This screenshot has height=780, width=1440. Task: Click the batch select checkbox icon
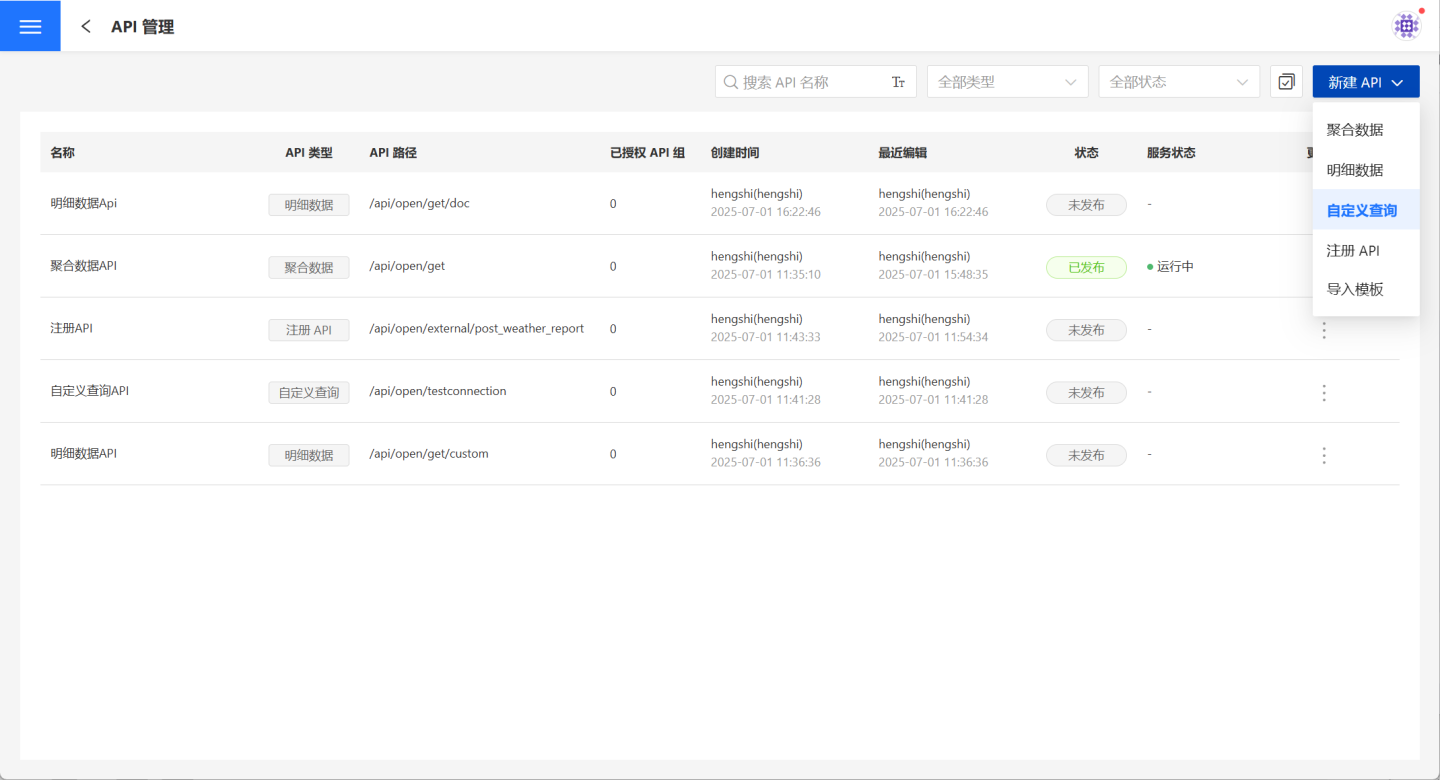point(1286,82)
